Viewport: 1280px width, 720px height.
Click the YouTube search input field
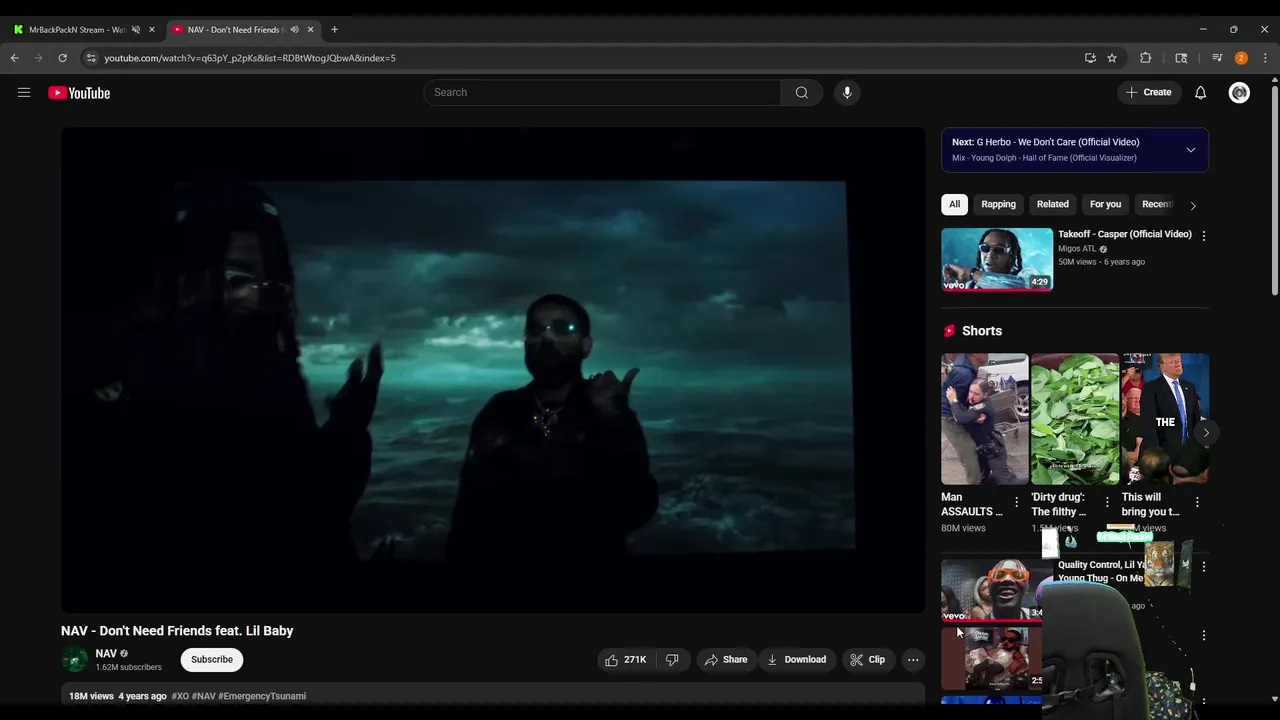point(602,92)
